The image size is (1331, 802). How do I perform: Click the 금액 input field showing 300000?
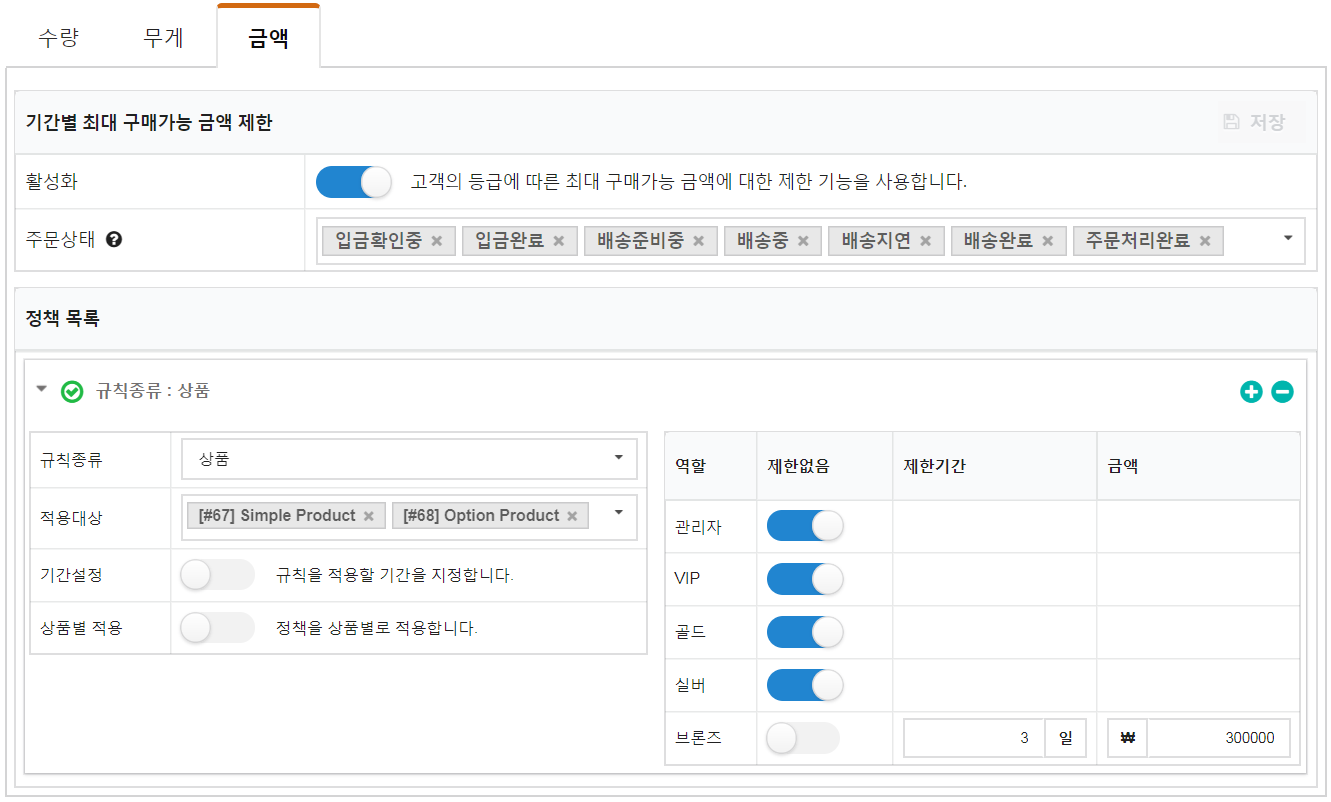[x=1218, y=738]
